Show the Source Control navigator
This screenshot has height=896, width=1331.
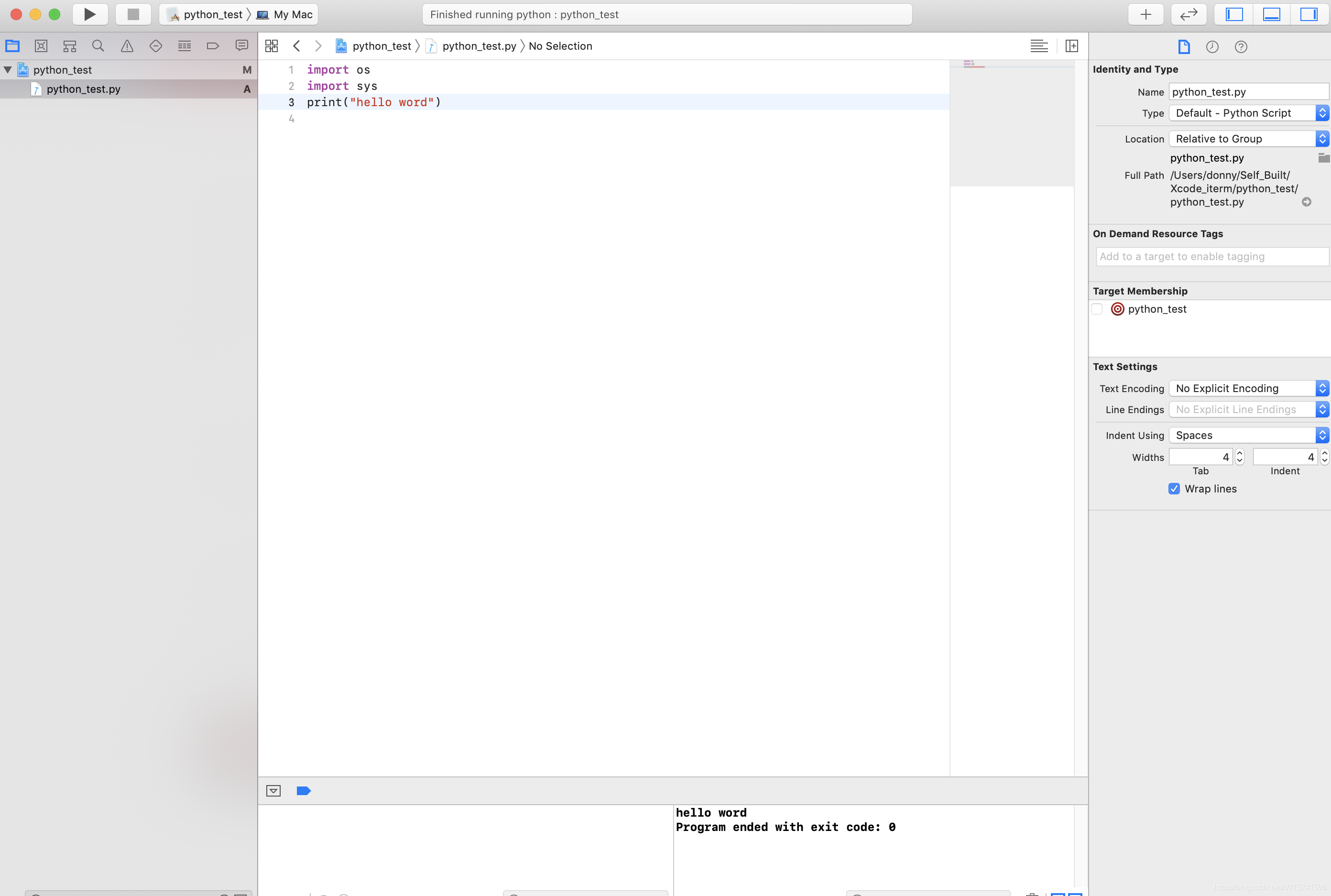pyautogui.click(x=41, y=46)
